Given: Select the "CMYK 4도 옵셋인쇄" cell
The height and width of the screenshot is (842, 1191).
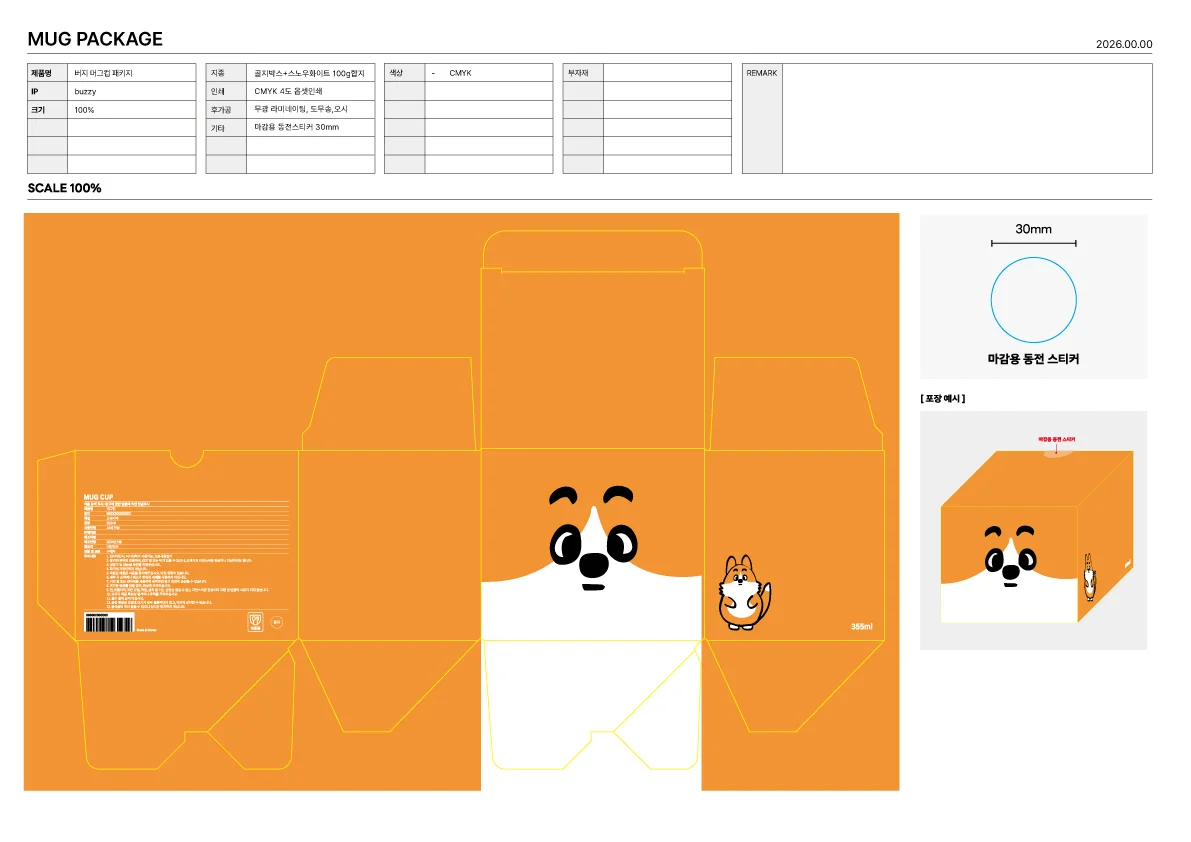Looking at the screenshot, I should pos(311,91).
